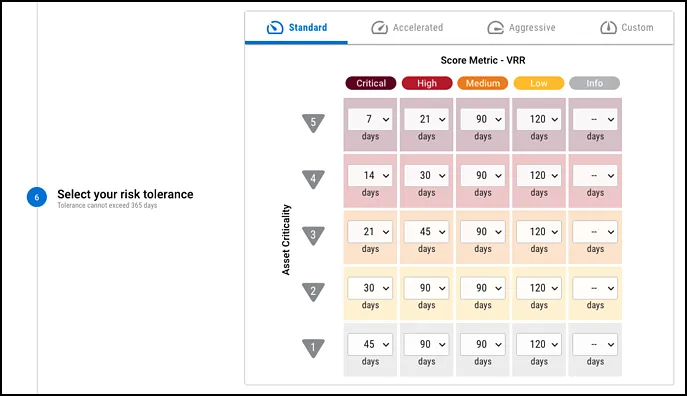This screenshot has width=687, height=396.
Task: Click the 'Asset Criticality' axis label
Action: pos(286,240)
